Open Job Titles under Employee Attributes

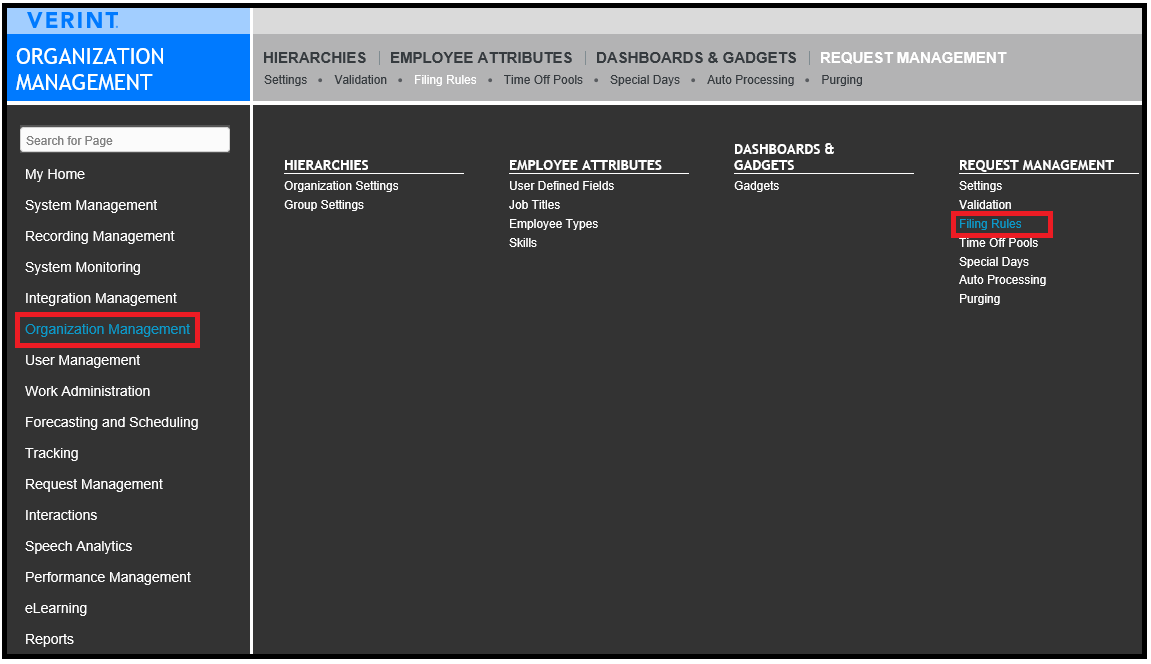534,205
